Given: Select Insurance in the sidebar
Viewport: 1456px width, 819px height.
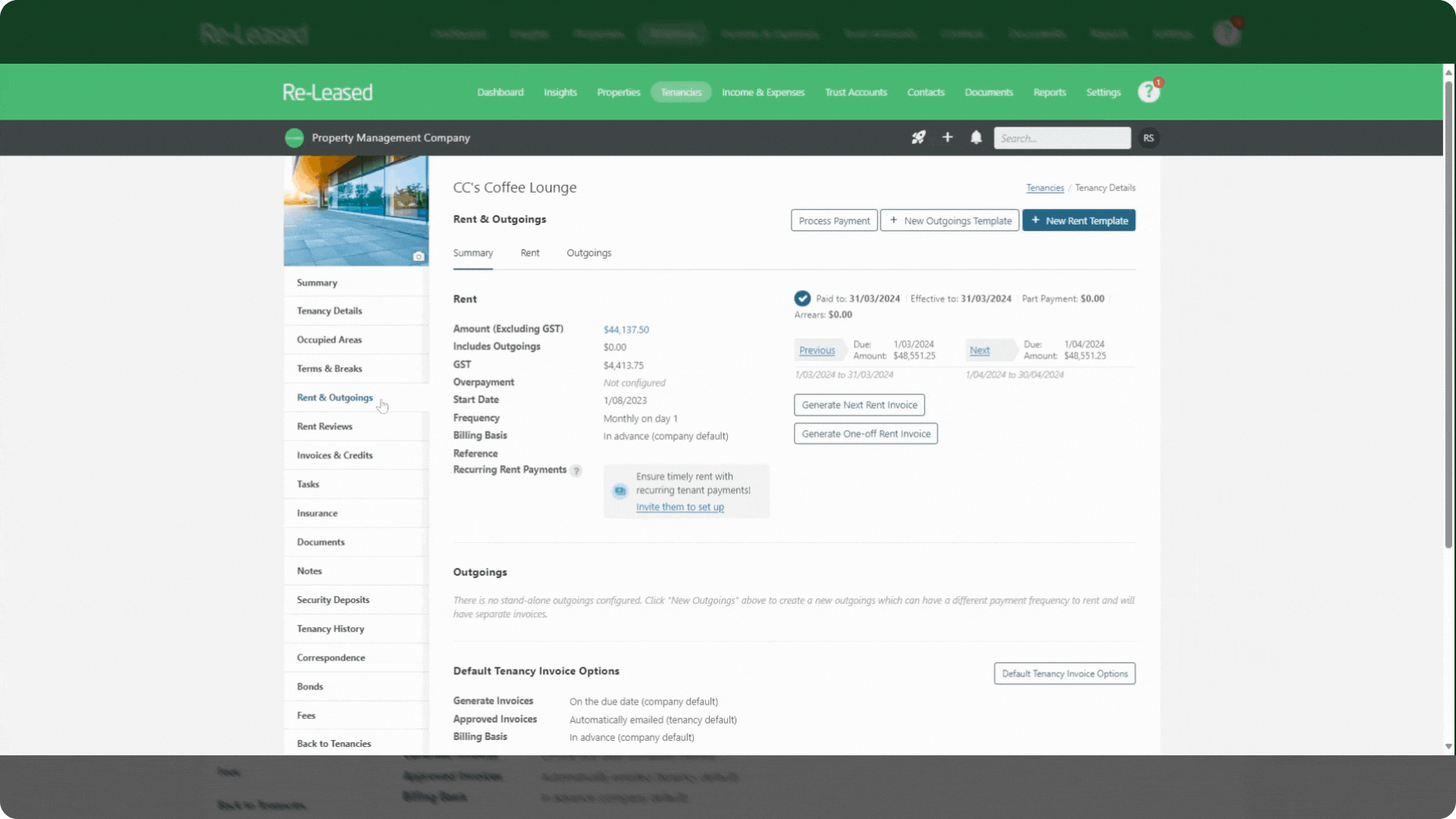Looking at the screenshot, I should pos(356,513).
